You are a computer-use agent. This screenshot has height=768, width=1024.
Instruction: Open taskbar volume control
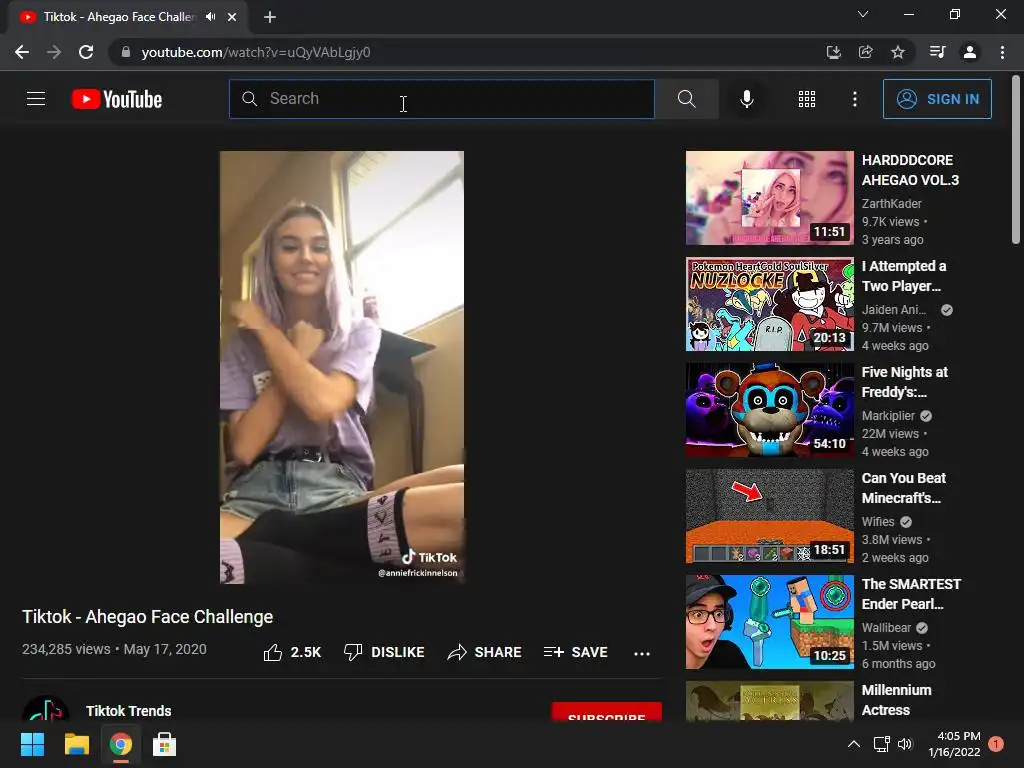coord(905,744)
